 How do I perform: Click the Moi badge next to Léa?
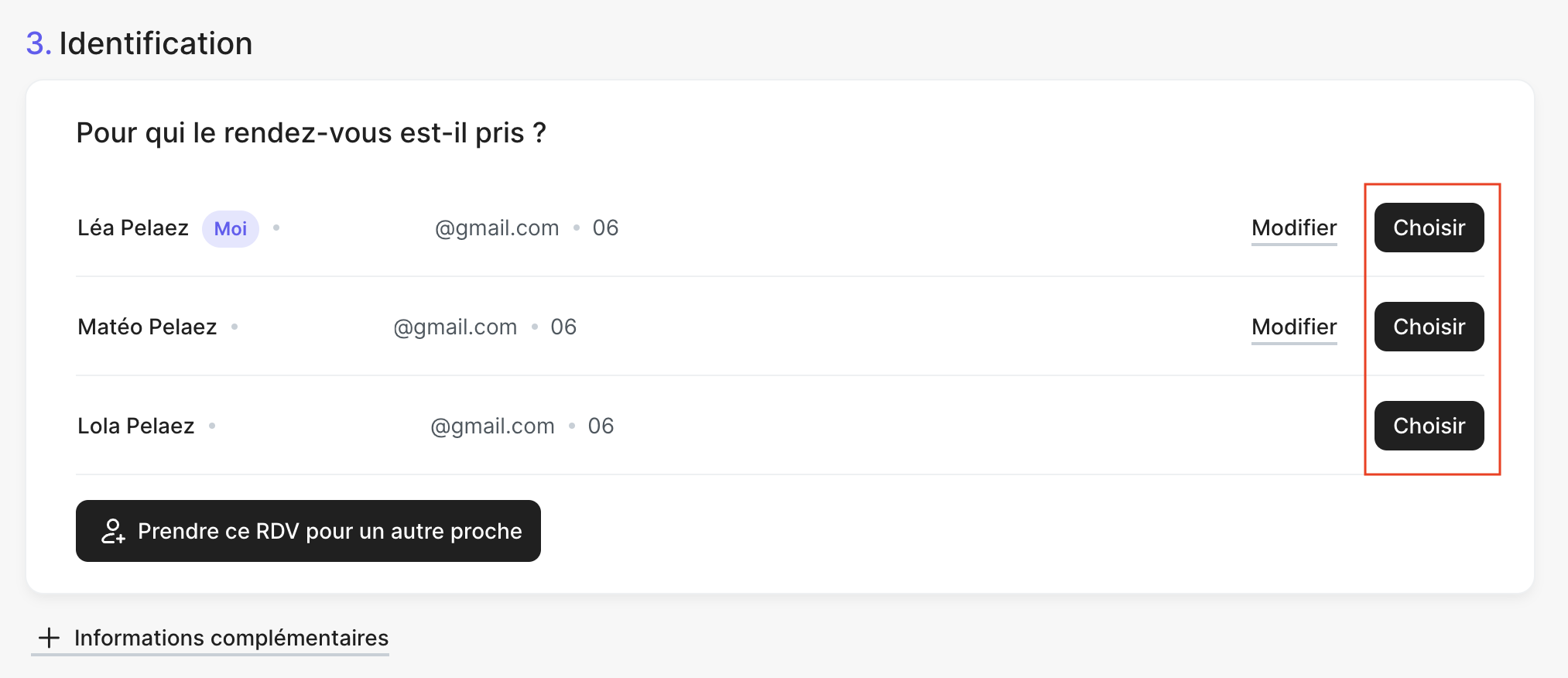[x=231, y=229]
